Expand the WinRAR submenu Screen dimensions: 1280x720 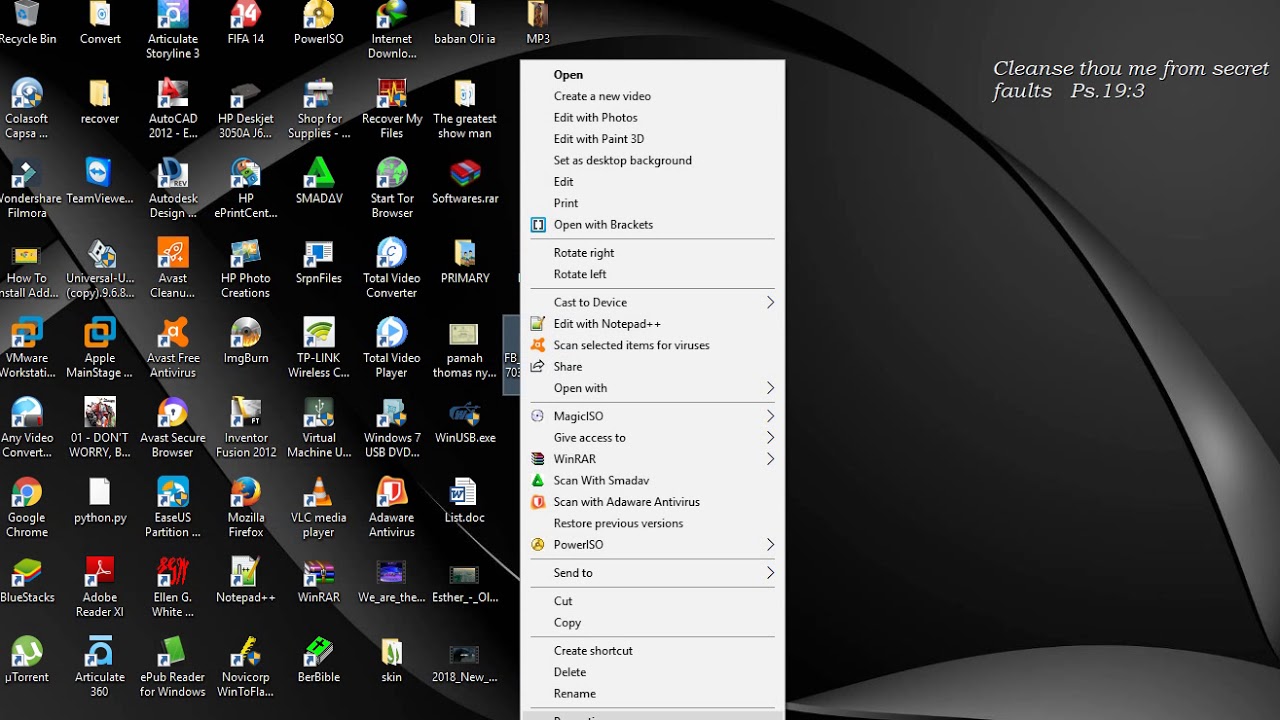(652, 459)
